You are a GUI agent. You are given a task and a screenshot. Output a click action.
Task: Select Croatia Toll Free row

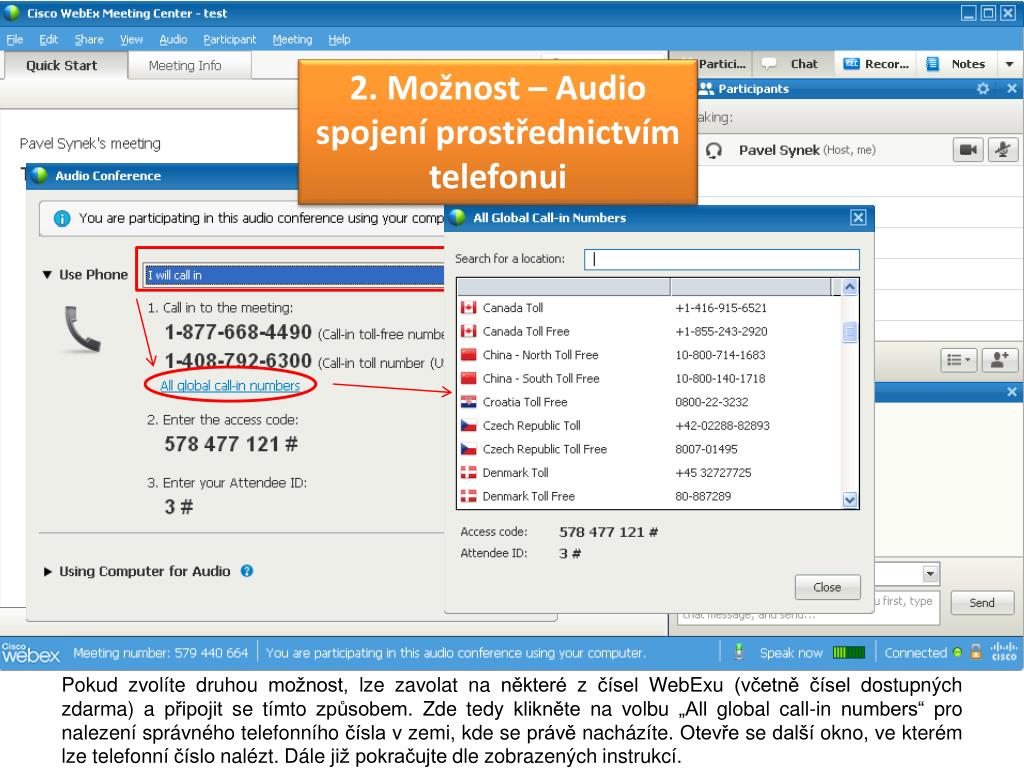[x=650, y=402]
